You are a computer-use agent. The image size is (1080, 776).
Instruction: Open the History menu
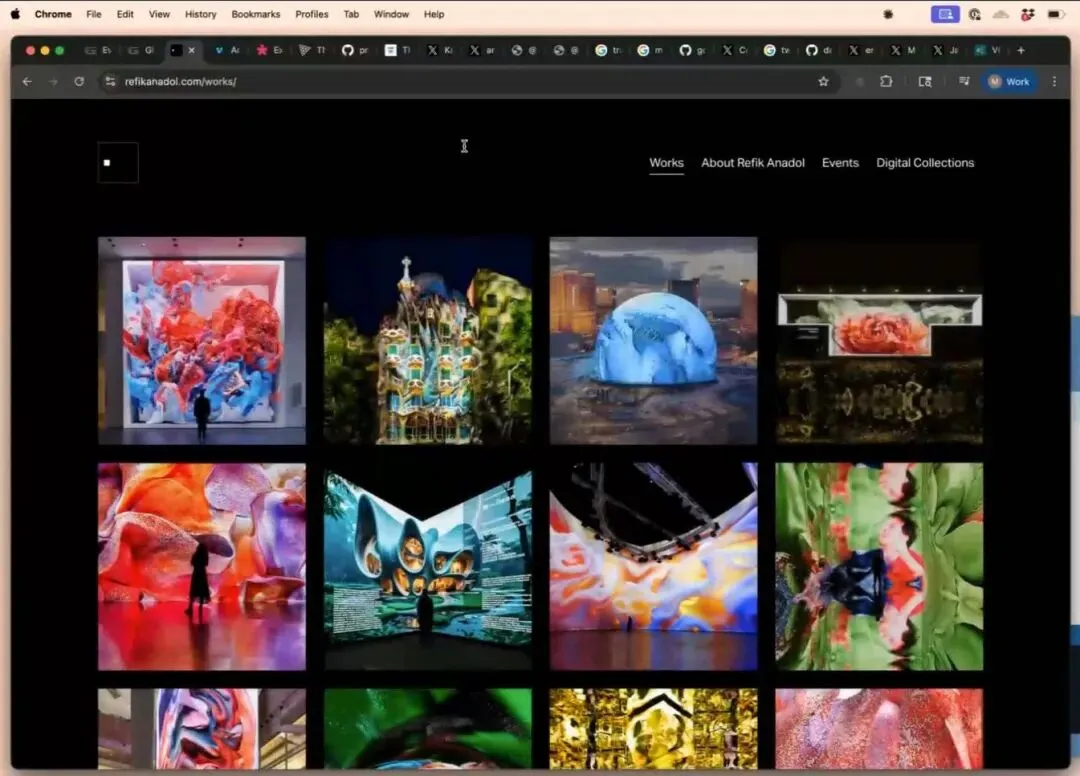tap(200, 14)
